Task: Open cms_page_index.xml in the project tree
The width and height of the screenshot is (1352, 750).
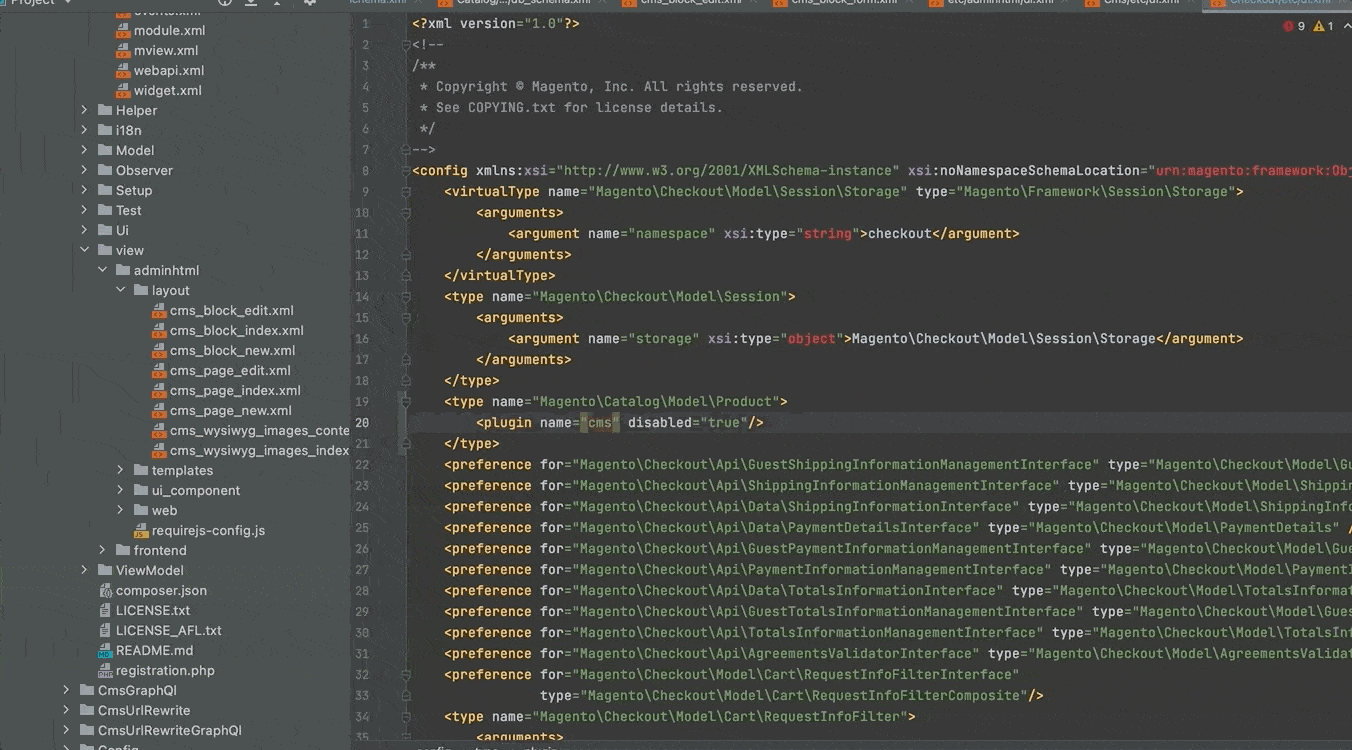Action: point(235,391)
